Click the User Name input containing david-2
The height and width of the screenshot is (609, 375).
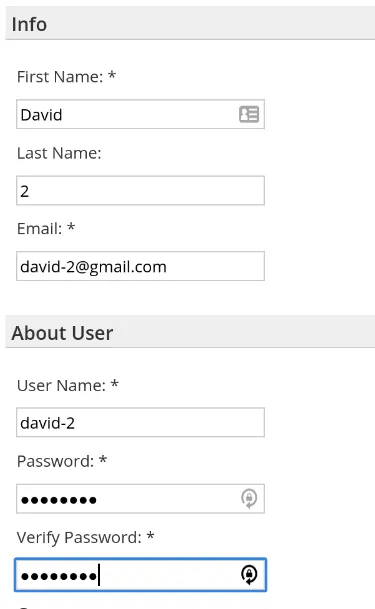tap(140, 422)
